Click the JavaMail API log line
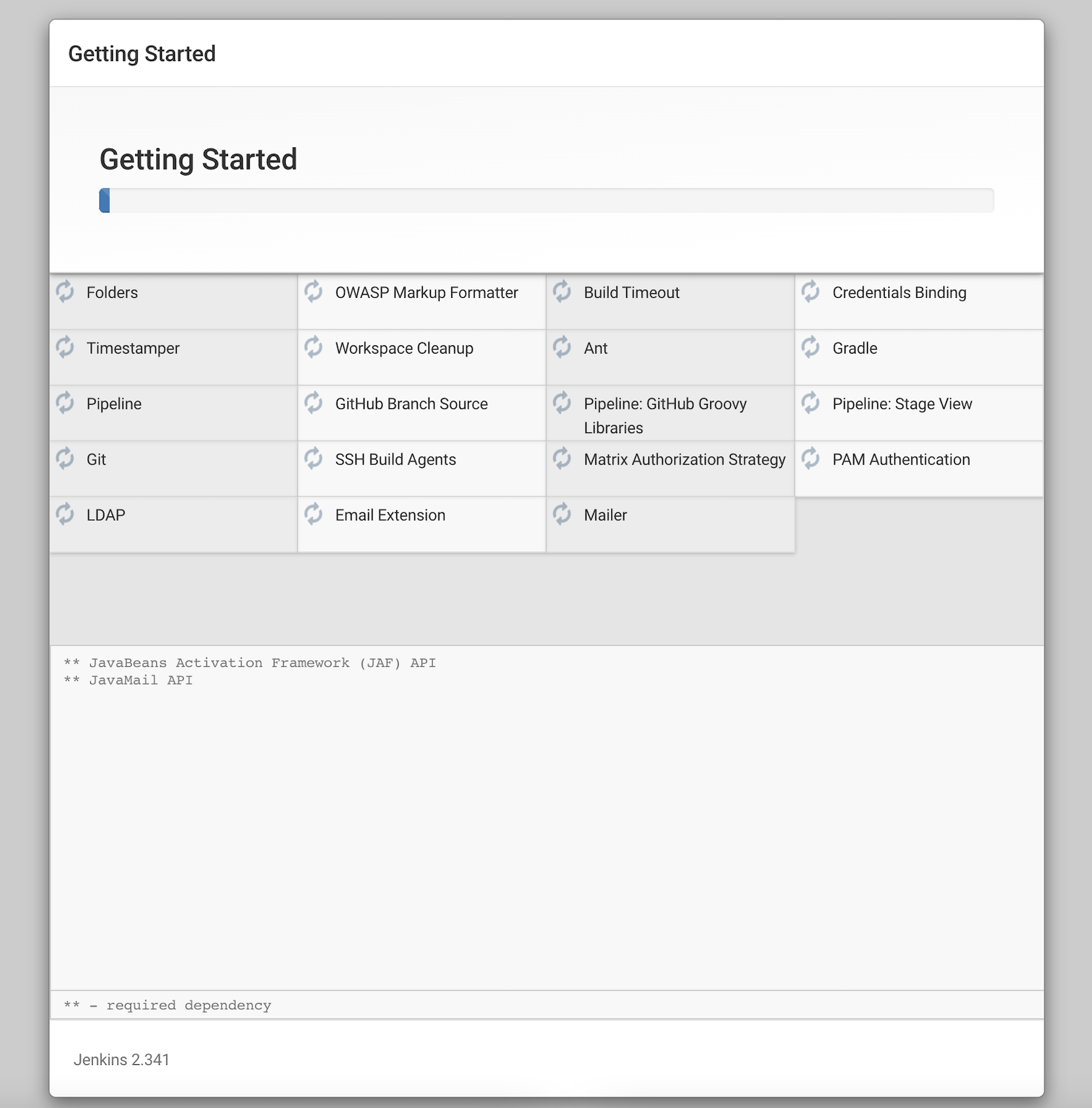This screenshot has height=1108, width=1092. [x=128, y=680]
